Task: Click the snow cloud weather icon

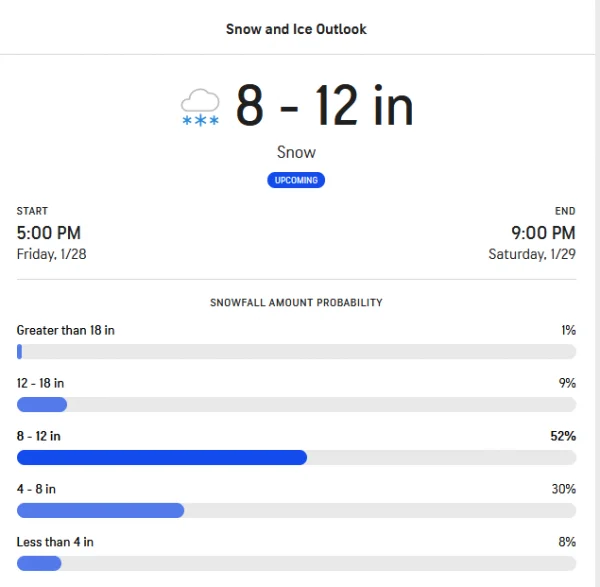Action: pos(200,108)
